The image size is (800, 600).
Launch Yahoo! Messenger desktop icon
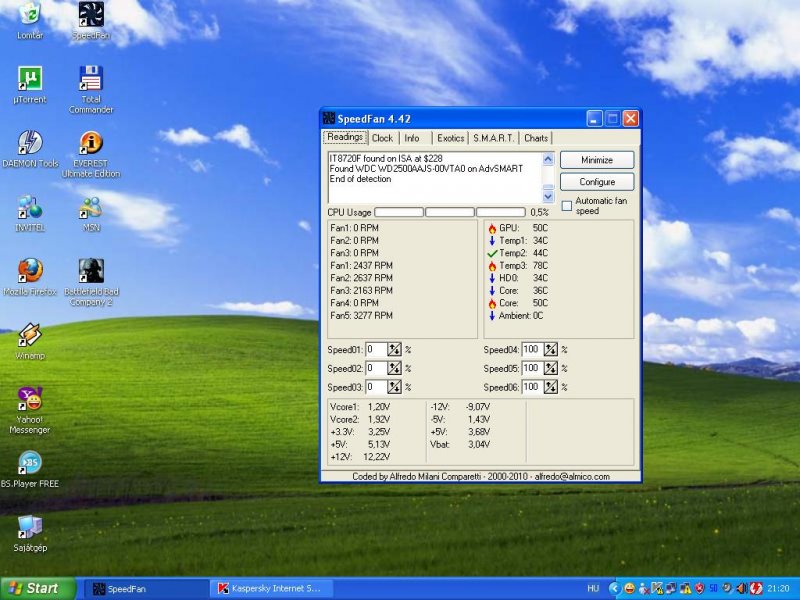(30, 411)
